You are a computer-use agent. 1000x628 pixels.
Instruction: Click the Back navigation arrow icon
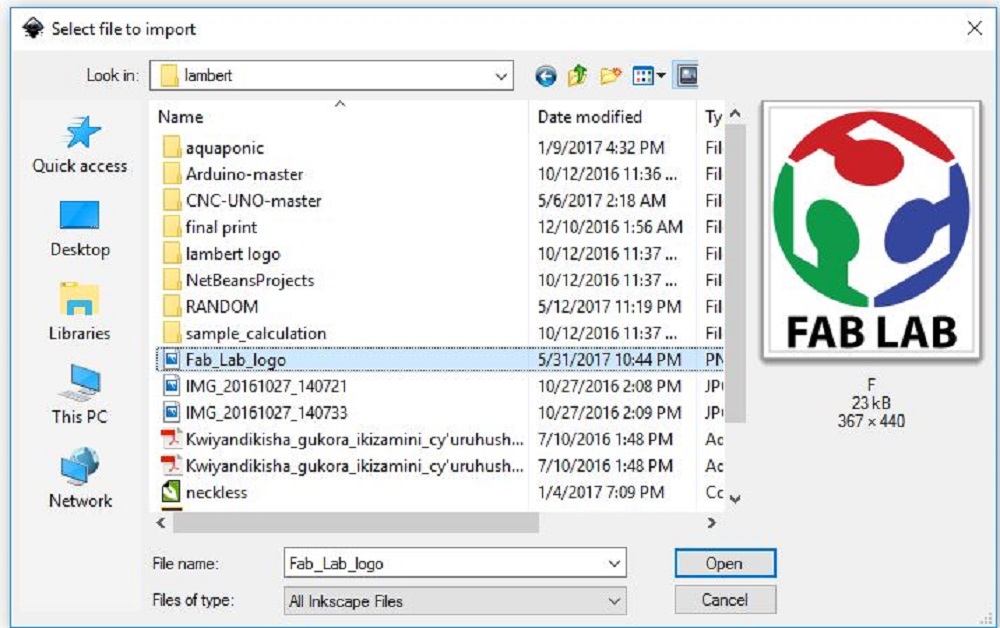point(545,76)
